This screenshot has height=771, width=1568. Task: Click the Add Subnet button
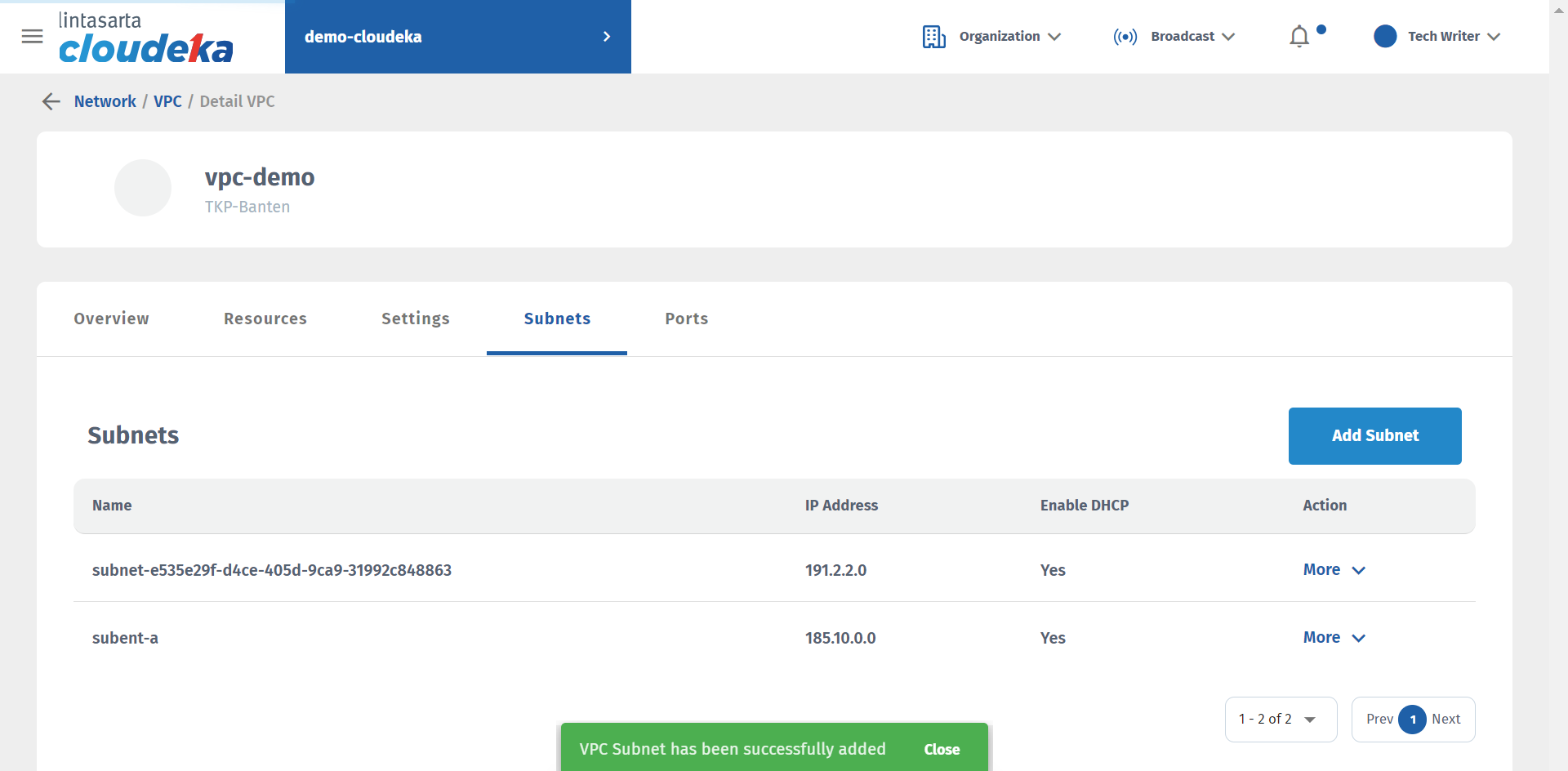(x=1374, y=436)
